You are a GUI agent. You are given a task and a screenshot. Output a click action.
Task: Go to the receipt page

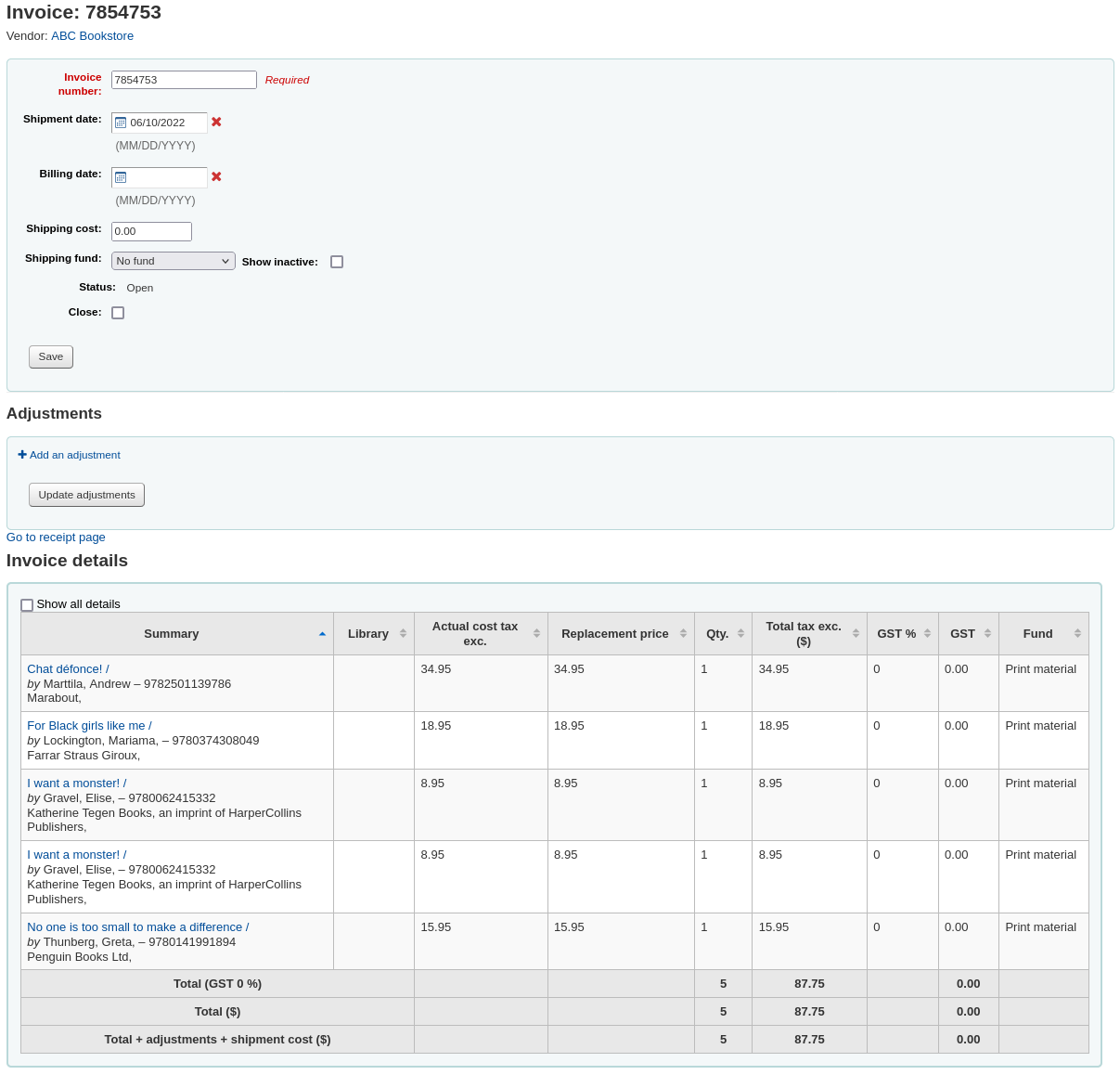(x=56, y=537)
